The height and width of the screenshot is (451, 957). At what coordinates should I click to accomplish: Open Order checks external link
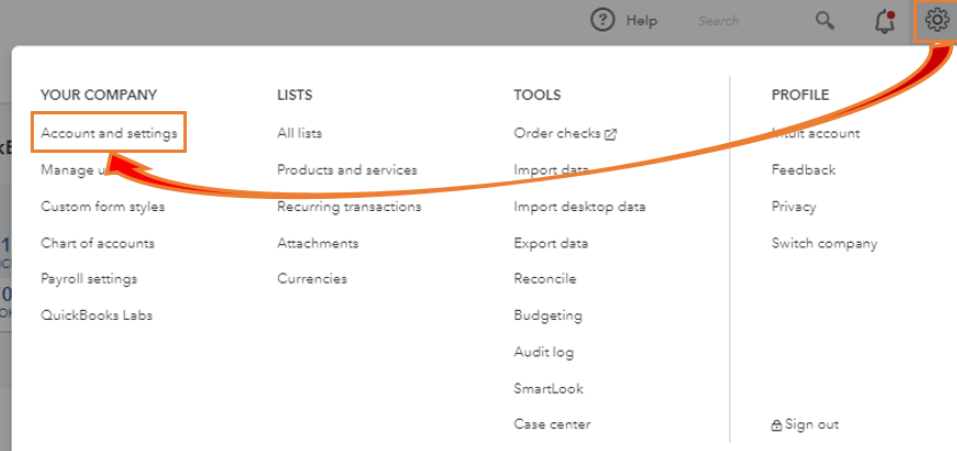[565, 133]
